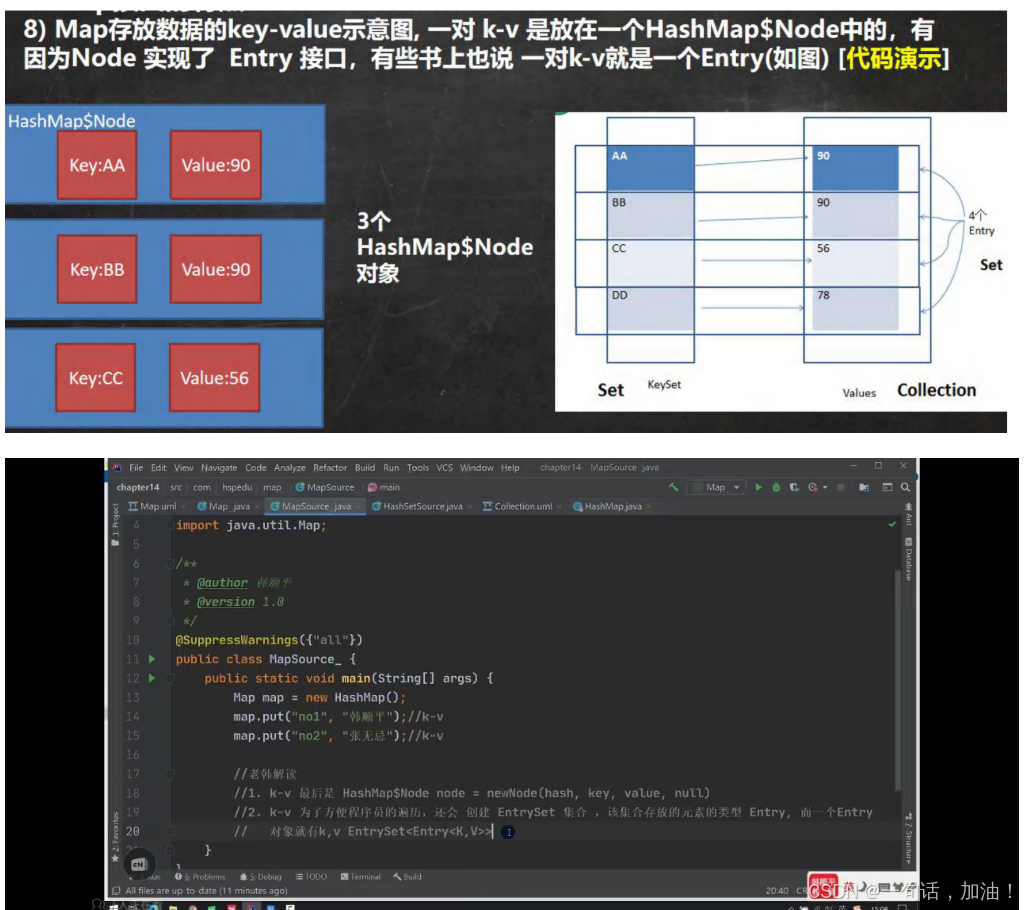Open the Project tool window stripe
The height and width of the screenshot is (910, 1024).
tap(116, 525)
